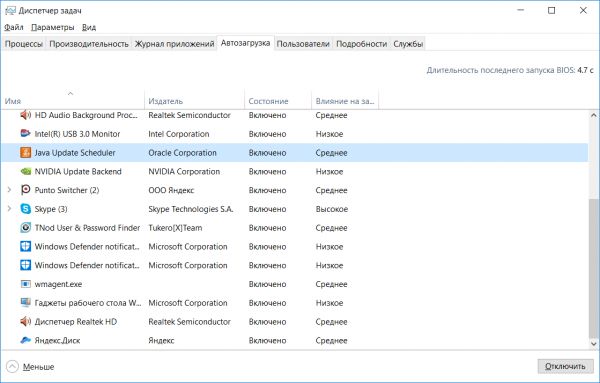Click the Диспетчер Realtek HD speaker icon
600x383 pixels.
(25, 322)
